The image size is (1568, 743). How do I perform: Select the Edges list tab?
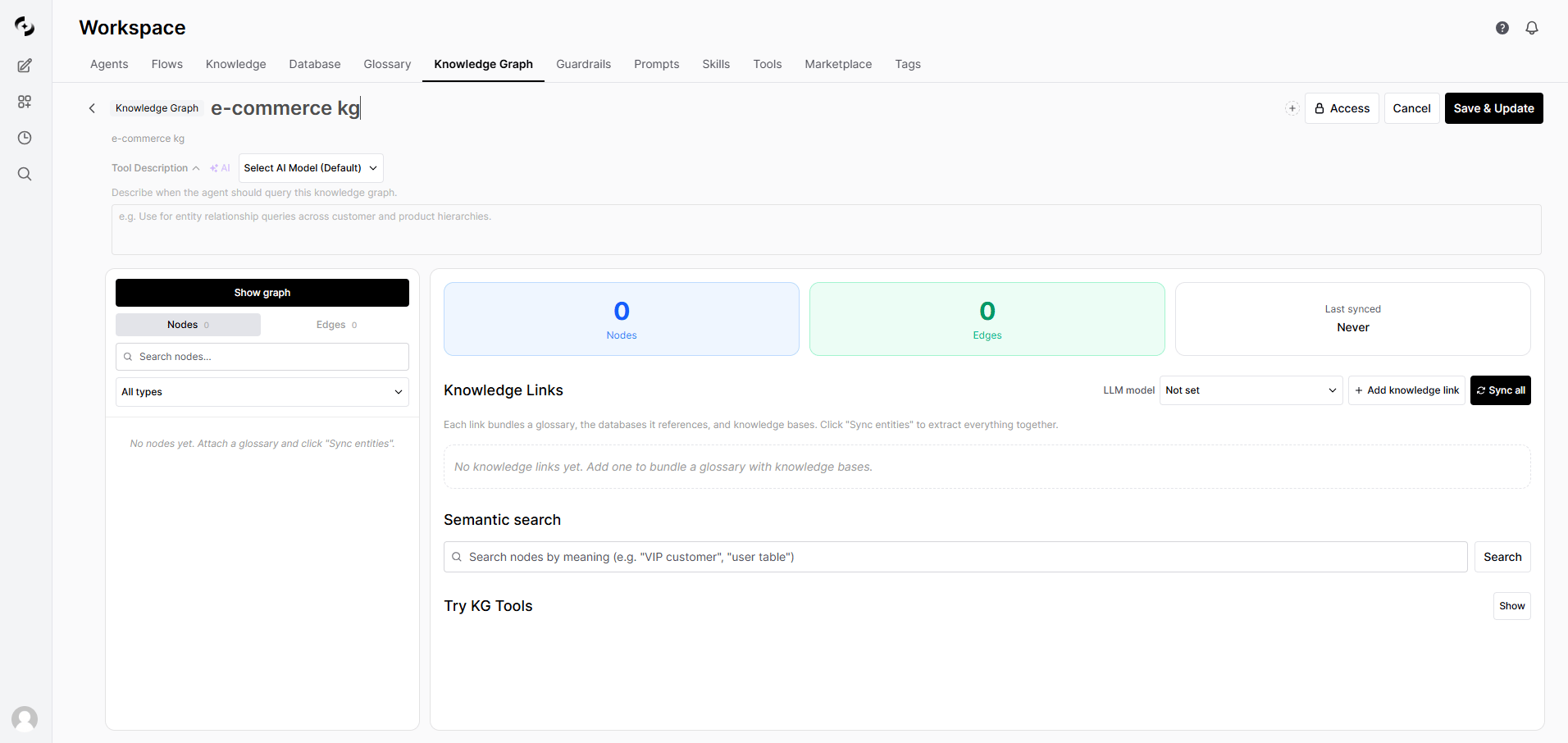pos(336,325)
